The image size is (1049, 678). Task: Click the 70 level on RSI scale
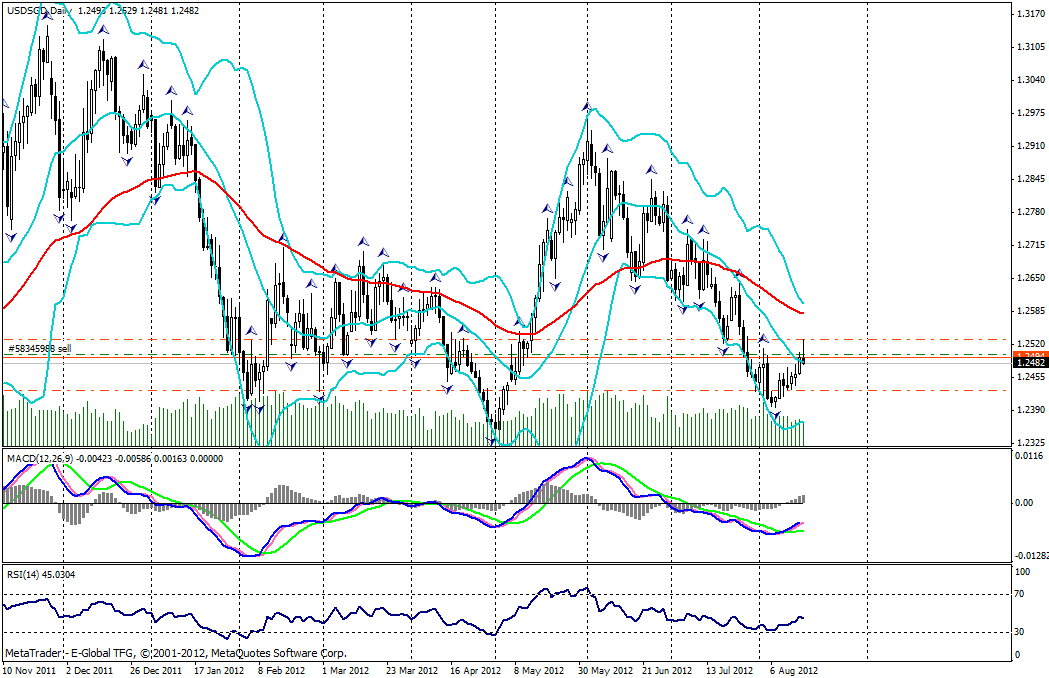[1020, 594]
